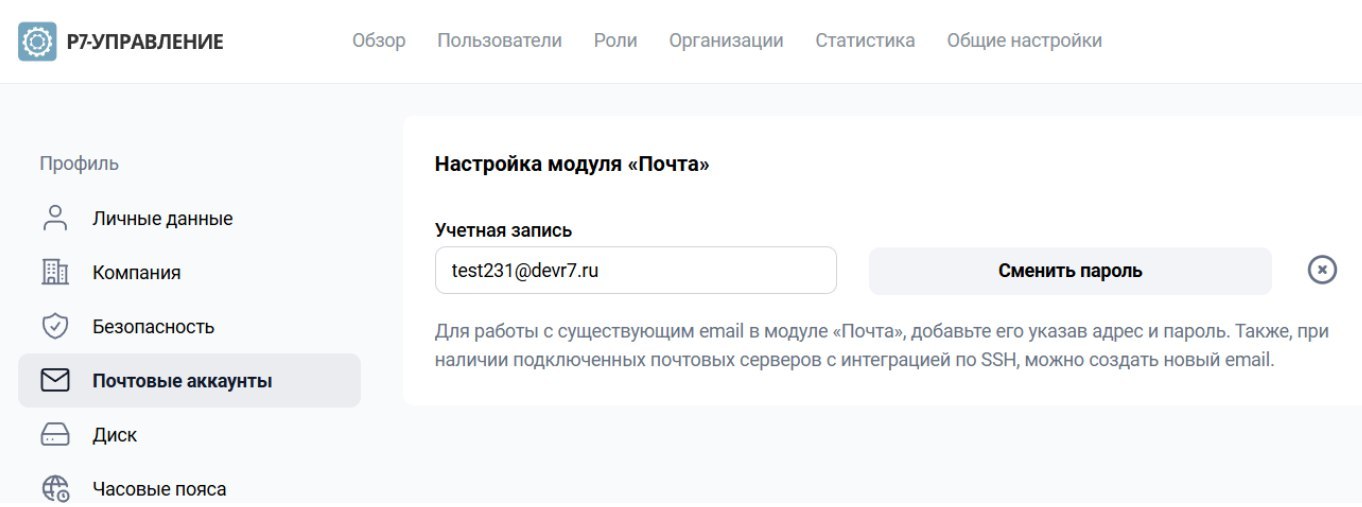Click the drive icon beside Диск

coord(55,434)
